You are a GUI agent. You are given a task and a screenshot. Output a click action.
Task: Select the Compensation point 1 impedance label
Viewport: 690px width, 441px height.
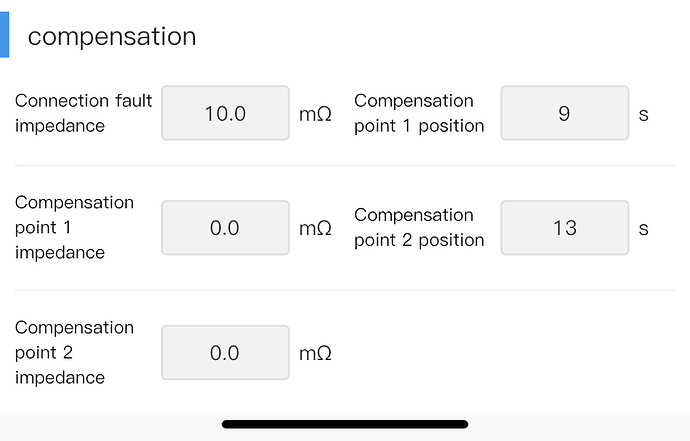74,228
